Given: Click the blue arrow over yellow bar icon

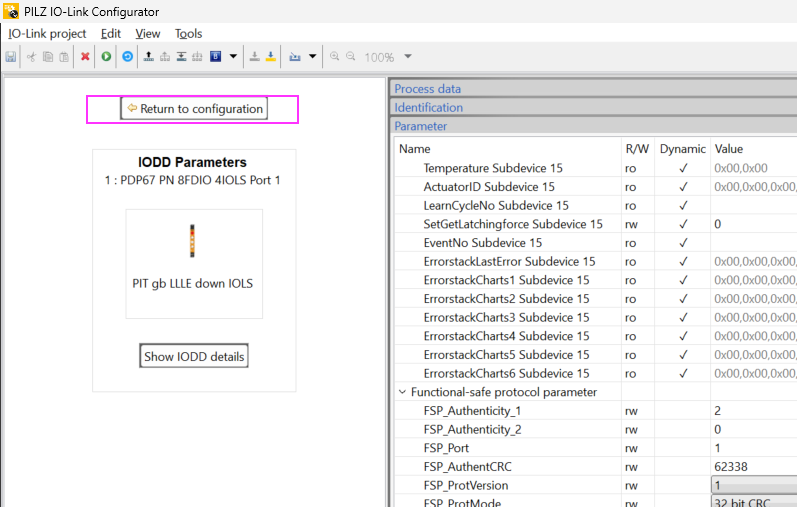Looking at the screenshot, I should click(x=271, y=56).
